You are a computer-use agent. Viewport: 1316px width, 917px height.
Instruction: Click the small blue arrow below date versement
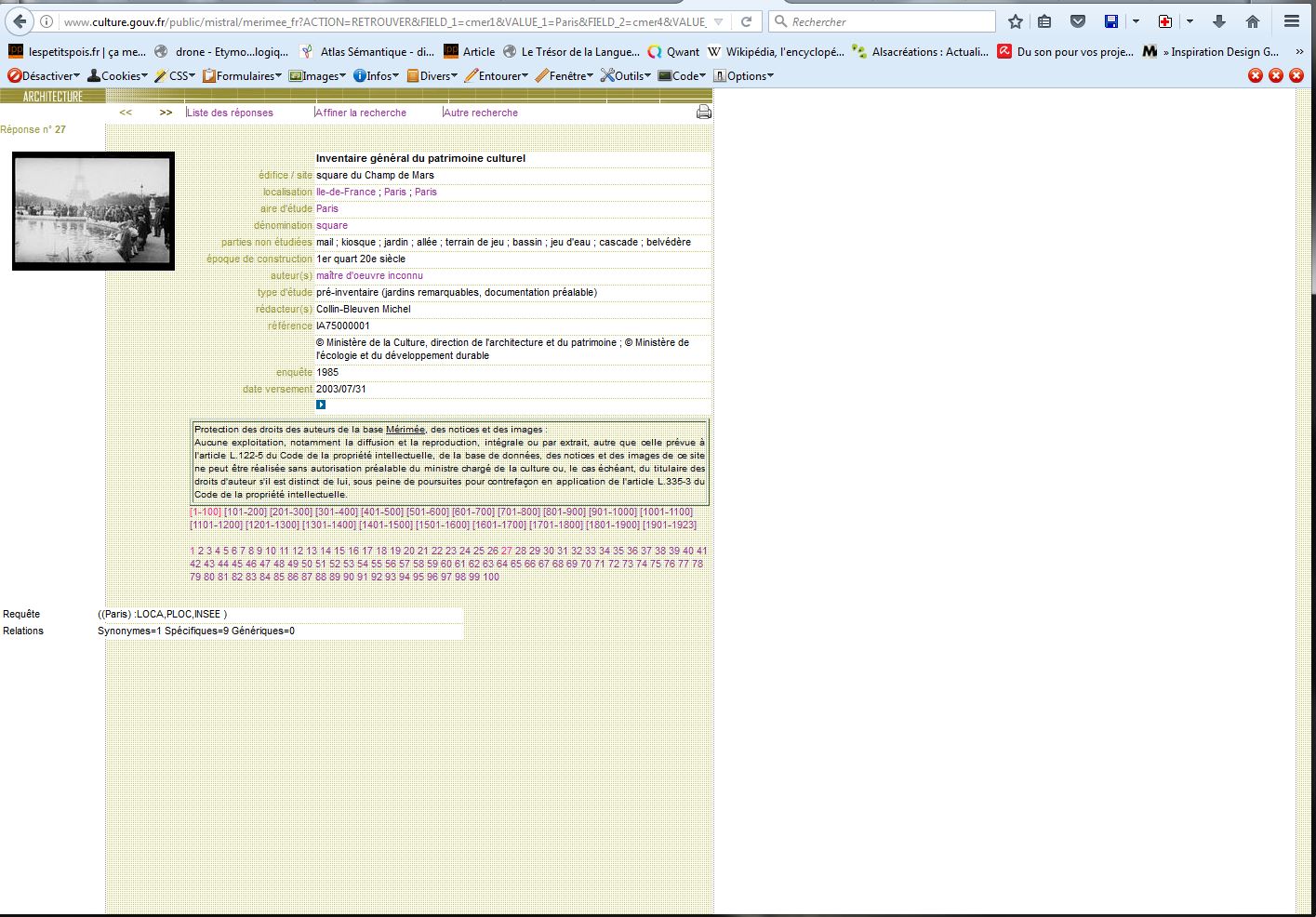point(321,405)
